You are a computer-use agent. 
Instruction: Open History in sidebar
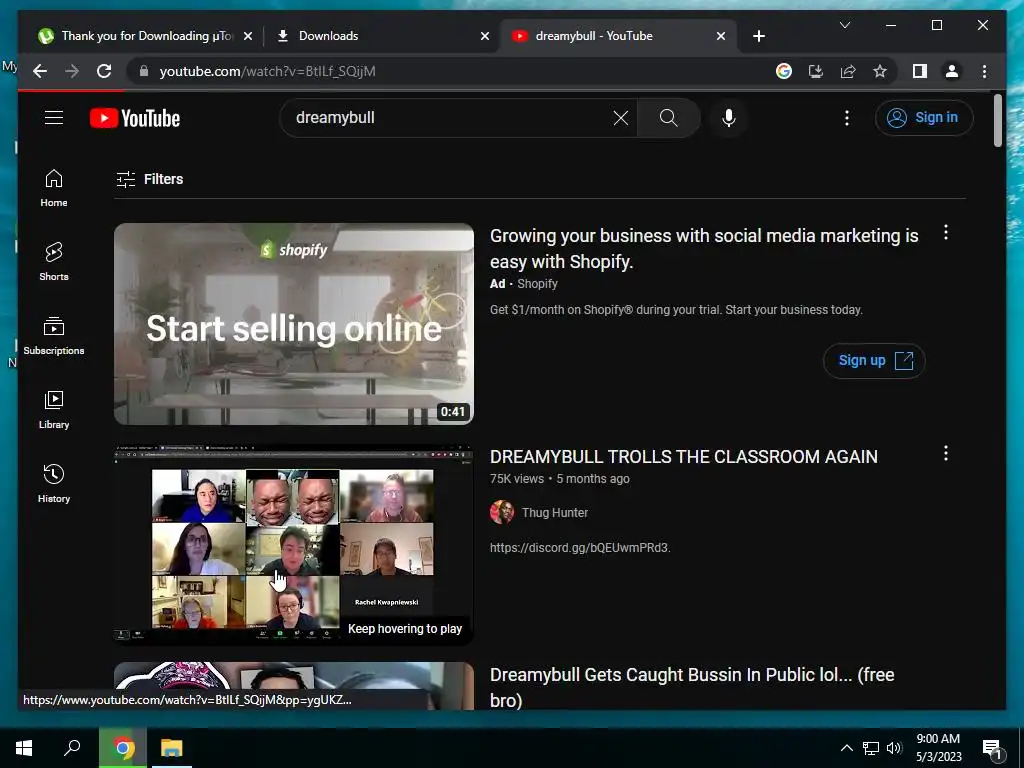(x=54, y=483)
